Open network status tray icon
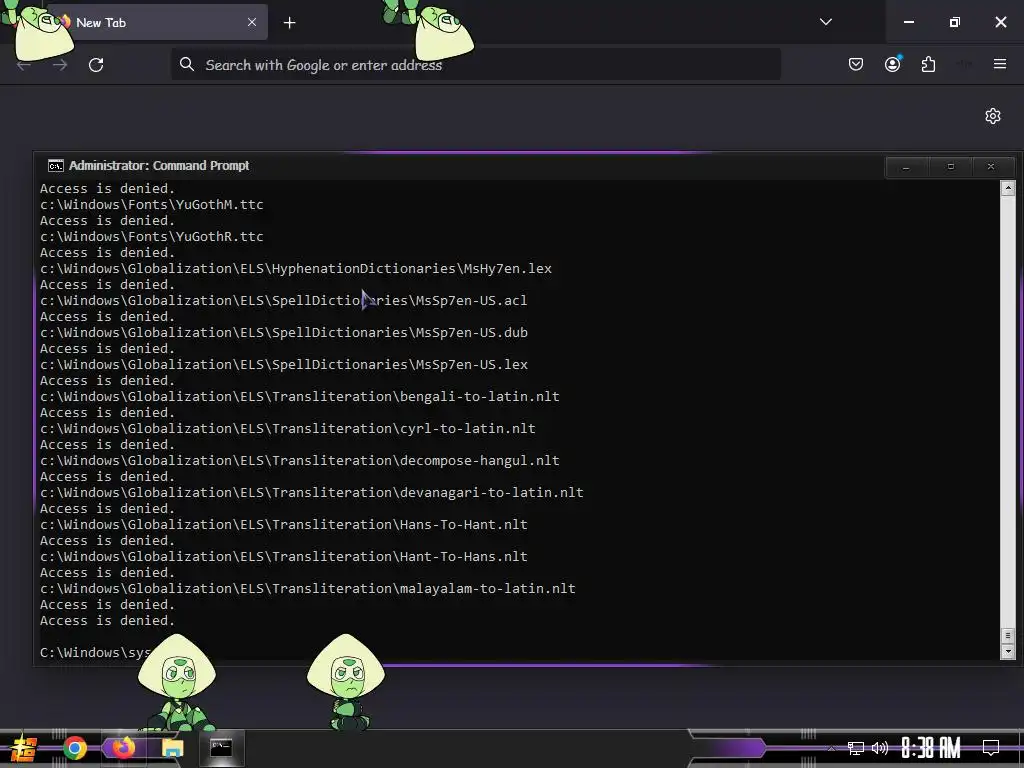Viewport: 1024px width, 768px height. pos(856,748)
